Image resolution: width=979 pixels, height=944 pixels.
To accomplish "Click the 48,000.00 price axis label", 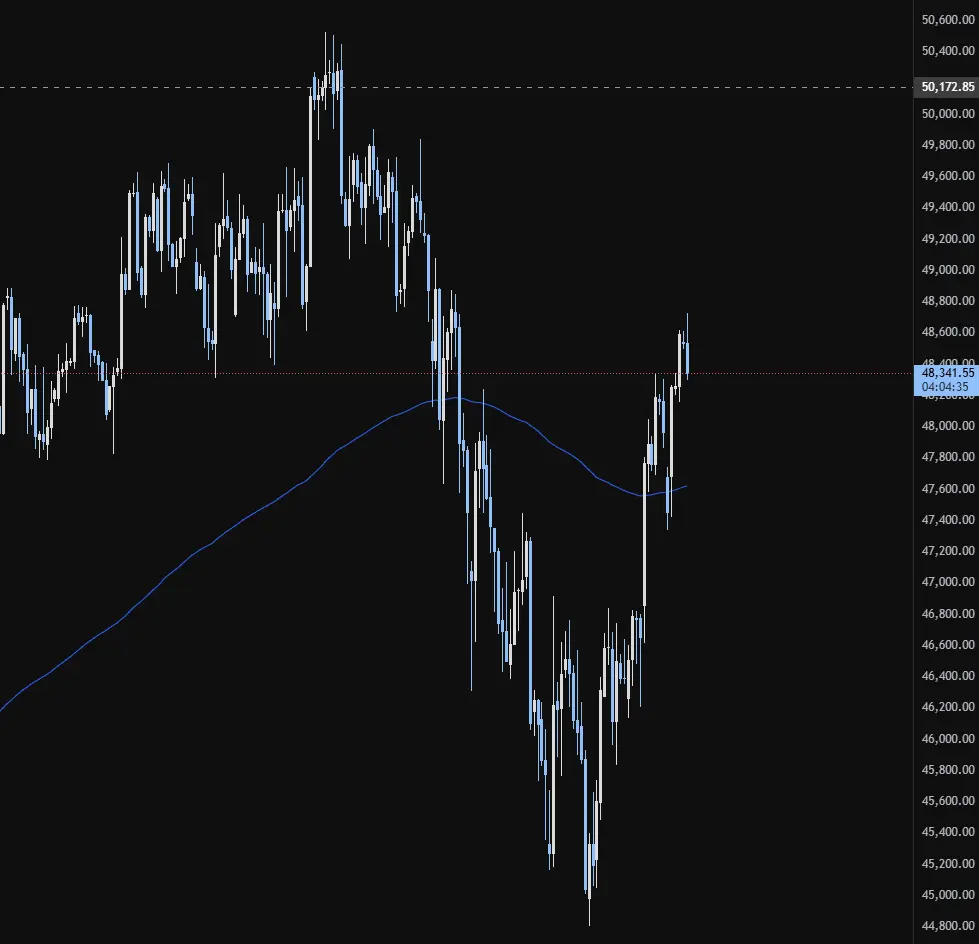I will (947, 426).
